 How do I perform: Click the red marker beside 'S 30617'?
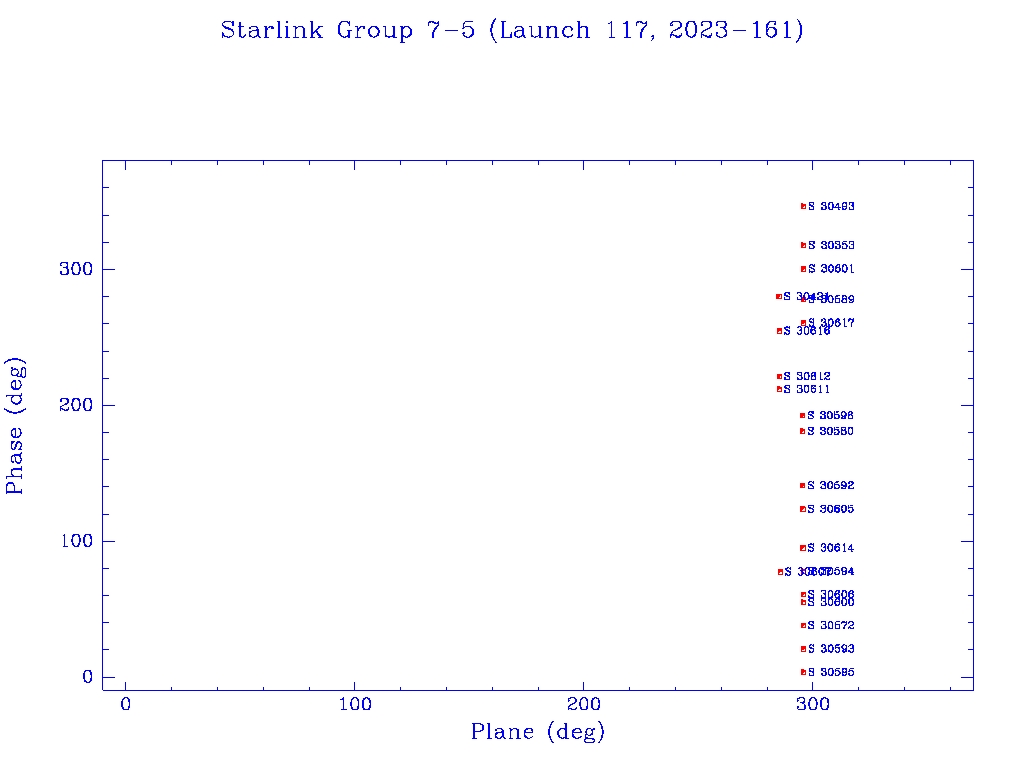(803, 323)
